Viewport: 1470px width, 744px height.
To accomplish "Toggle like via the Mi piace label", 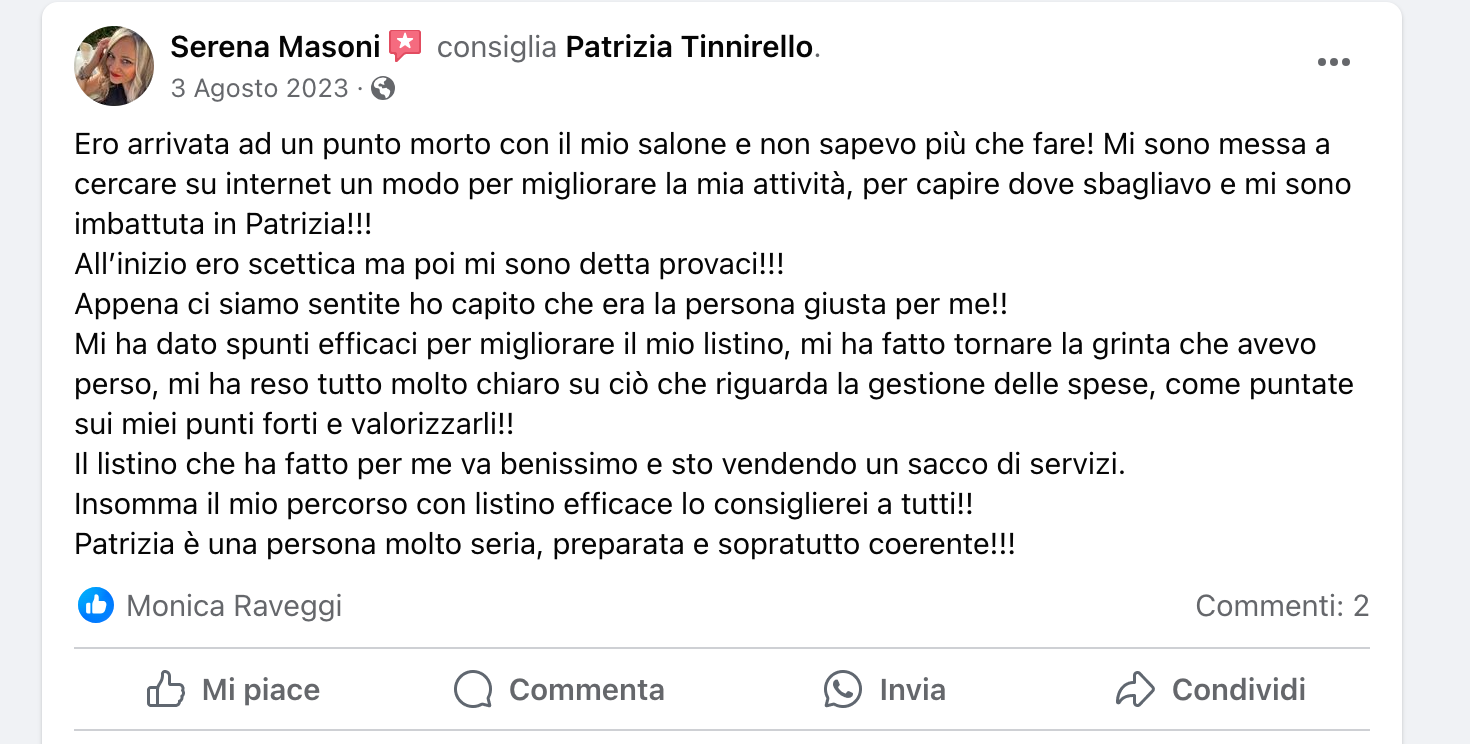I will tap(261, 689).
